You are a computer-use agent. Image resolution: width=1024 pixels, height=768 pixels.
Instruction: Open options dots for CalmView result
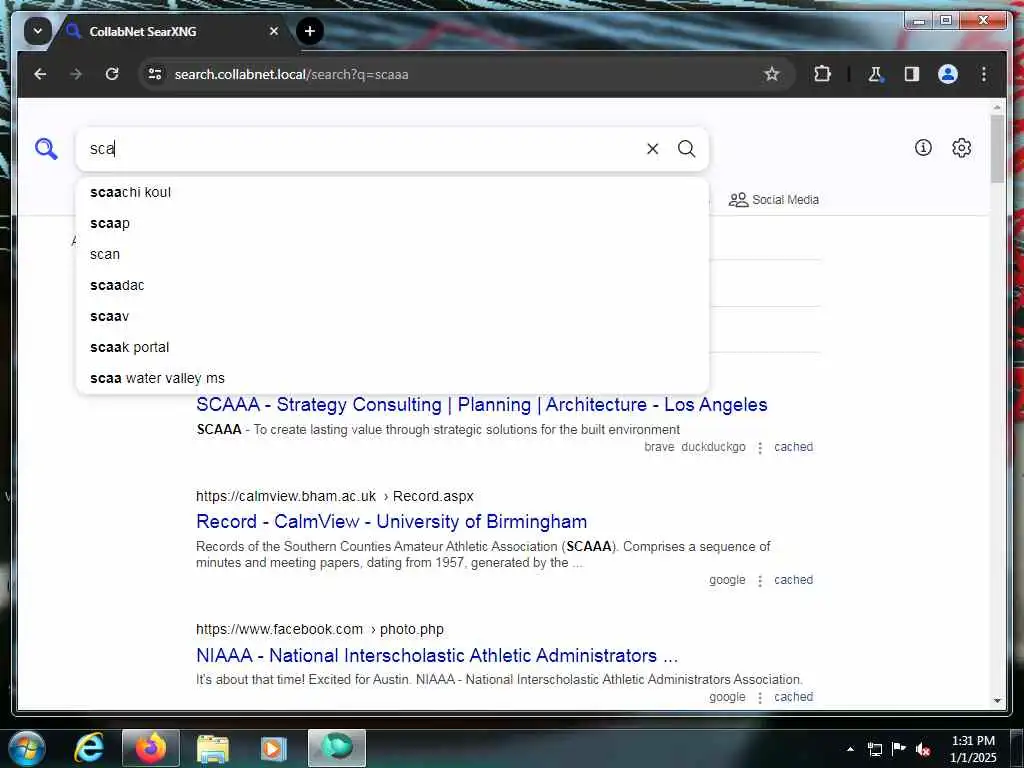[x=760, y=581]
